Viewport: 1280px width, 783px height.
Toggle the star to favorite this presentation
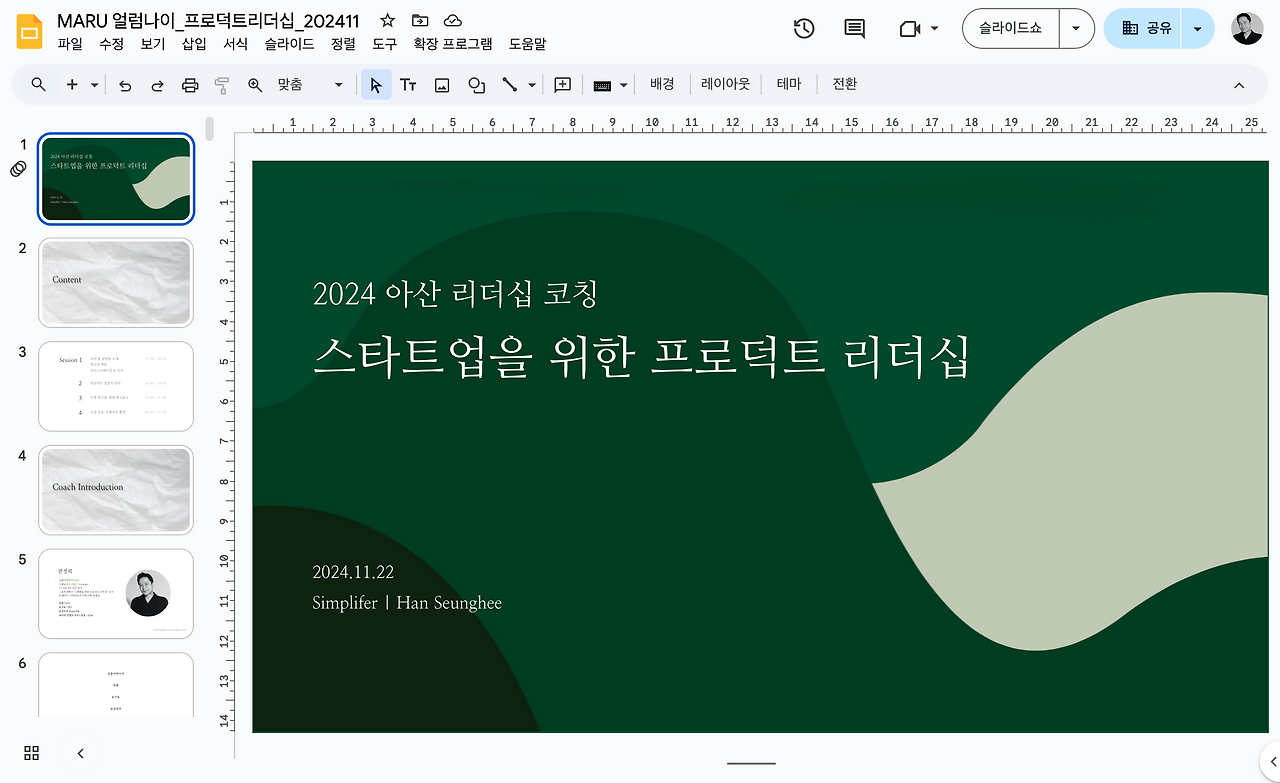pos(386,19)
